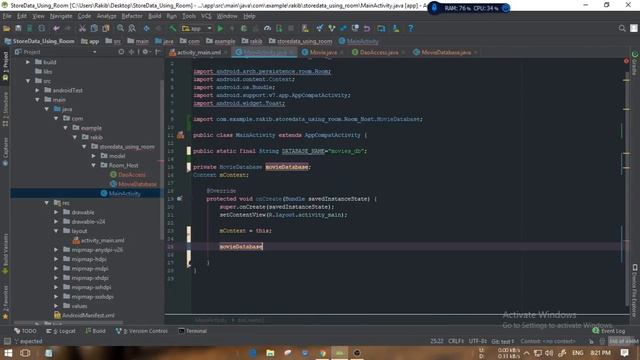Open Project panel settings gear
This screenshot has width=640, height=360.
[x=145, y=52]
